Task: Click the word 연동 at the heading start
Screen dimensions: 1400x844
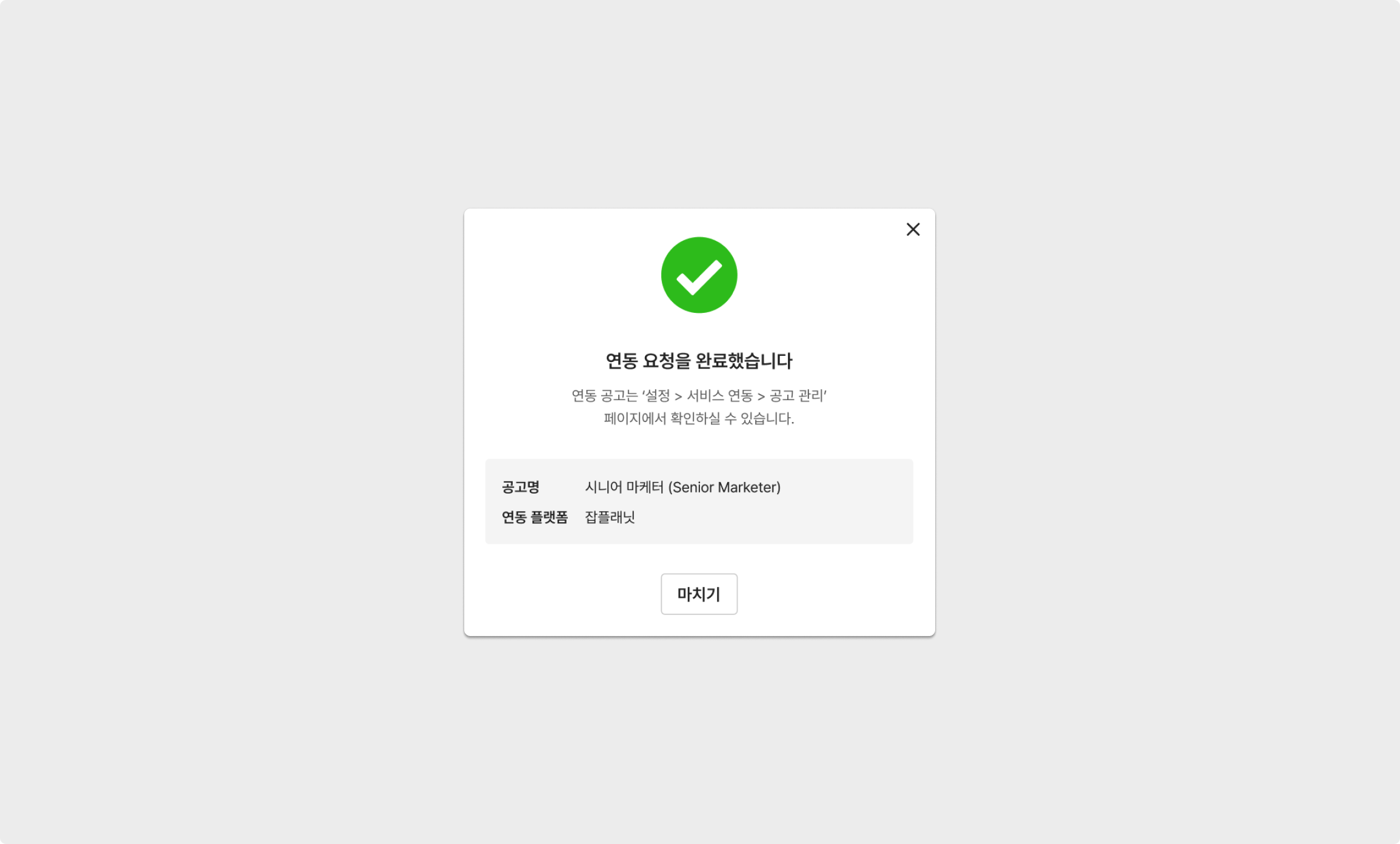Action: (x=621, y=361)
